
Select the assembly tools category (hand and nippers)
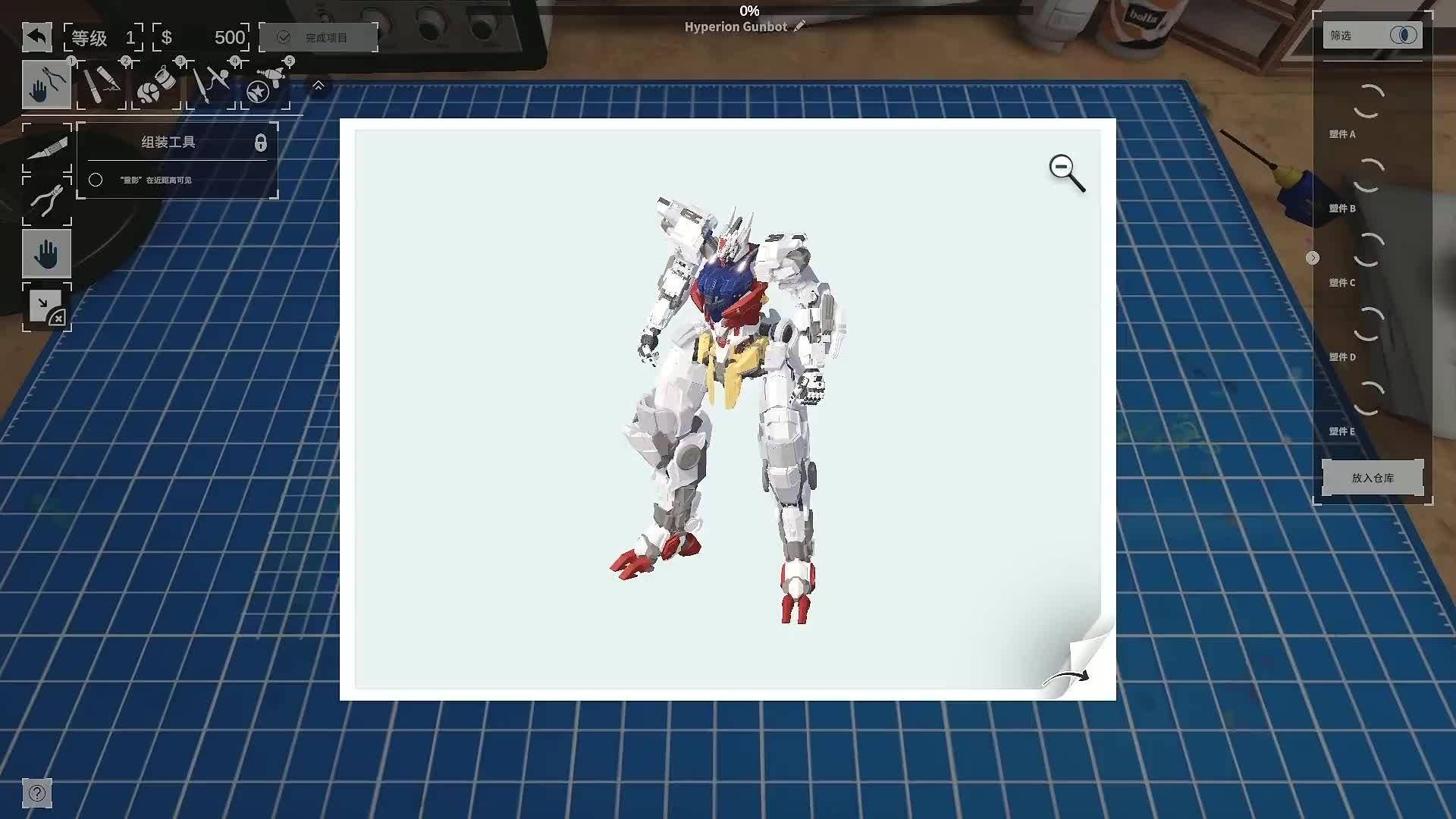click(47, 84)
